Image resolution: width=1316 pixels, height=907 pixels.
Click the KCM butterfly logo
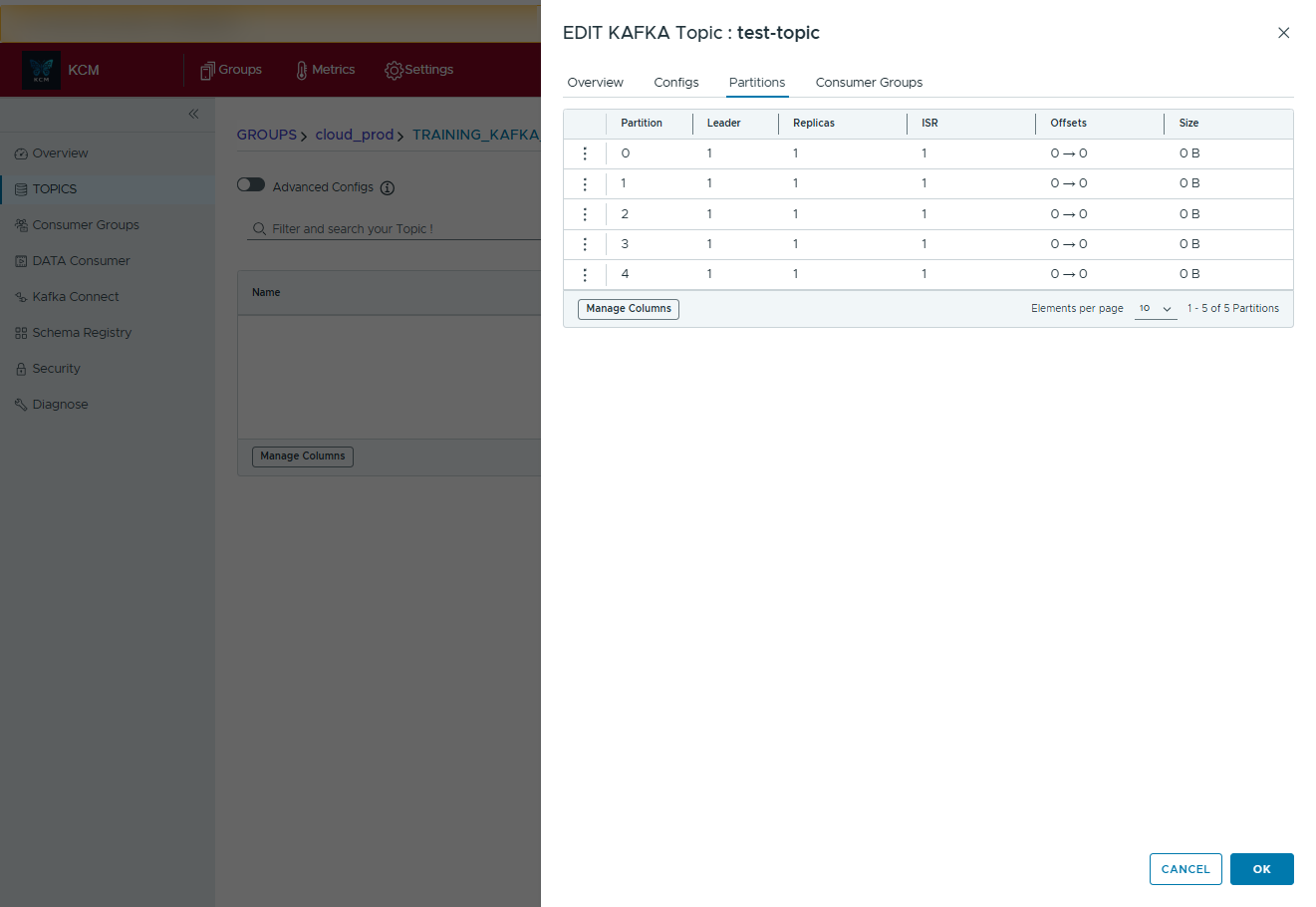click(x=41, y=70)
